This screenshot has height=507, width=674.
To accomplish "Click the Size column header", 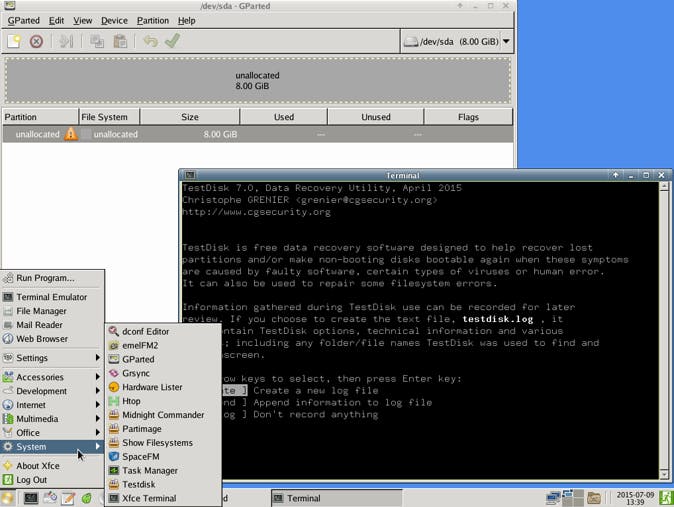I will tap(190, 117).
